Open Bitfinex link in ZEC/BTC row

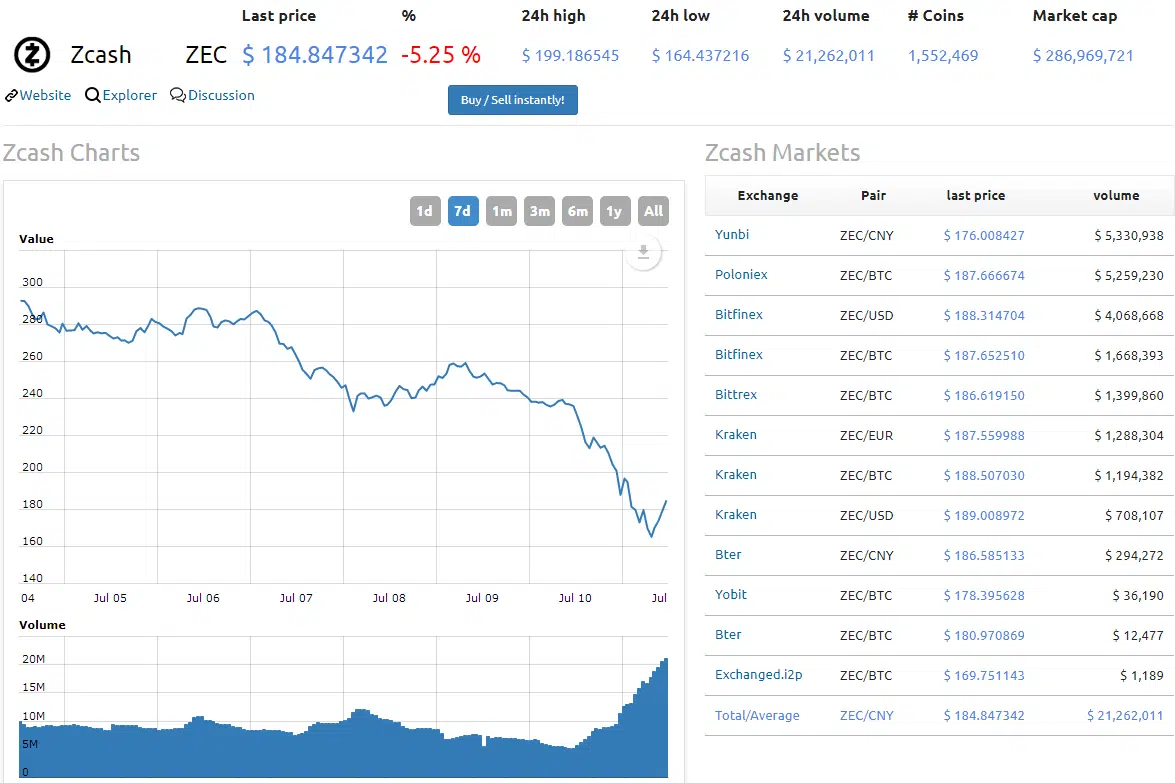pos(739,354)
